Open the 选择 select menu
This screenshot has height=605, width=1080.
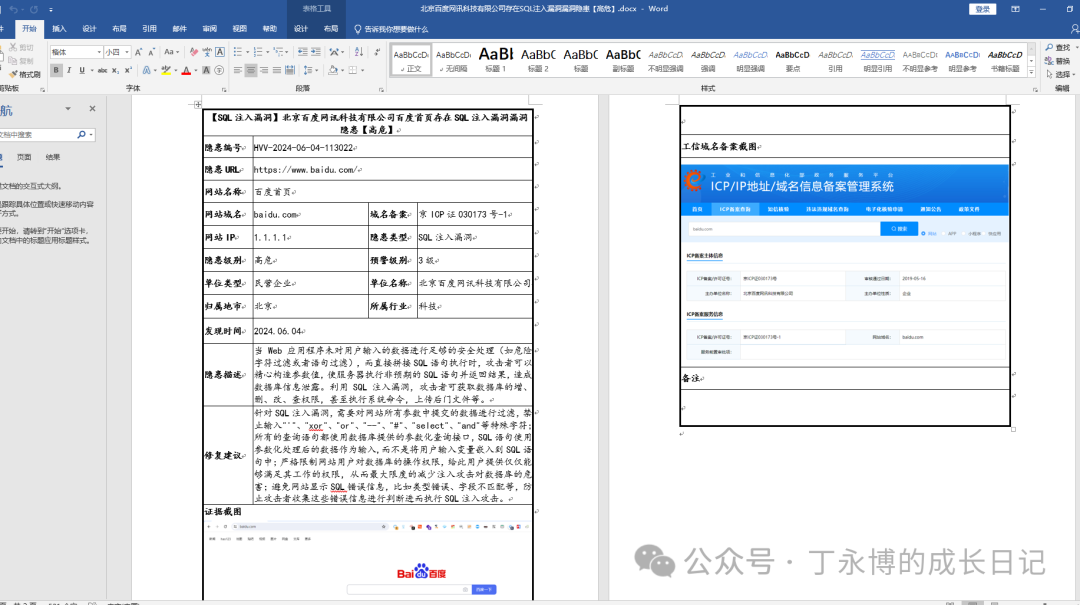tap(1059, 74)
